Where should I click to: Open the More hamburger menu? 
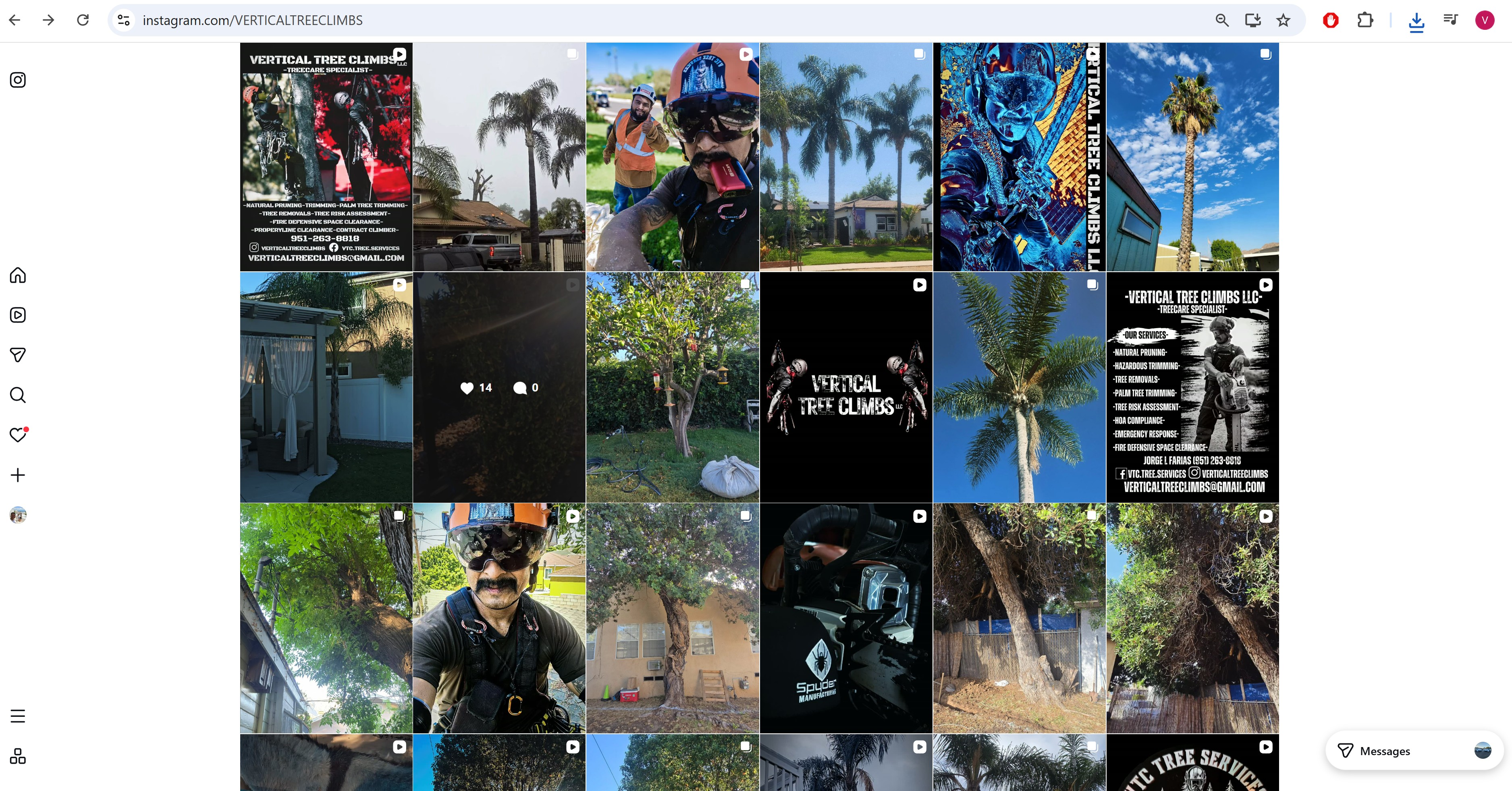(18, 716)
